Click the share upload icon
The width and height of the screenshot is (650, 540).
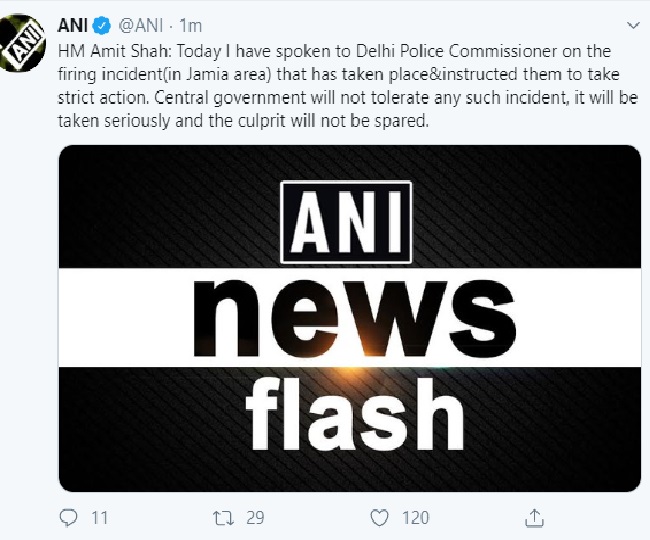click(529, 517)
